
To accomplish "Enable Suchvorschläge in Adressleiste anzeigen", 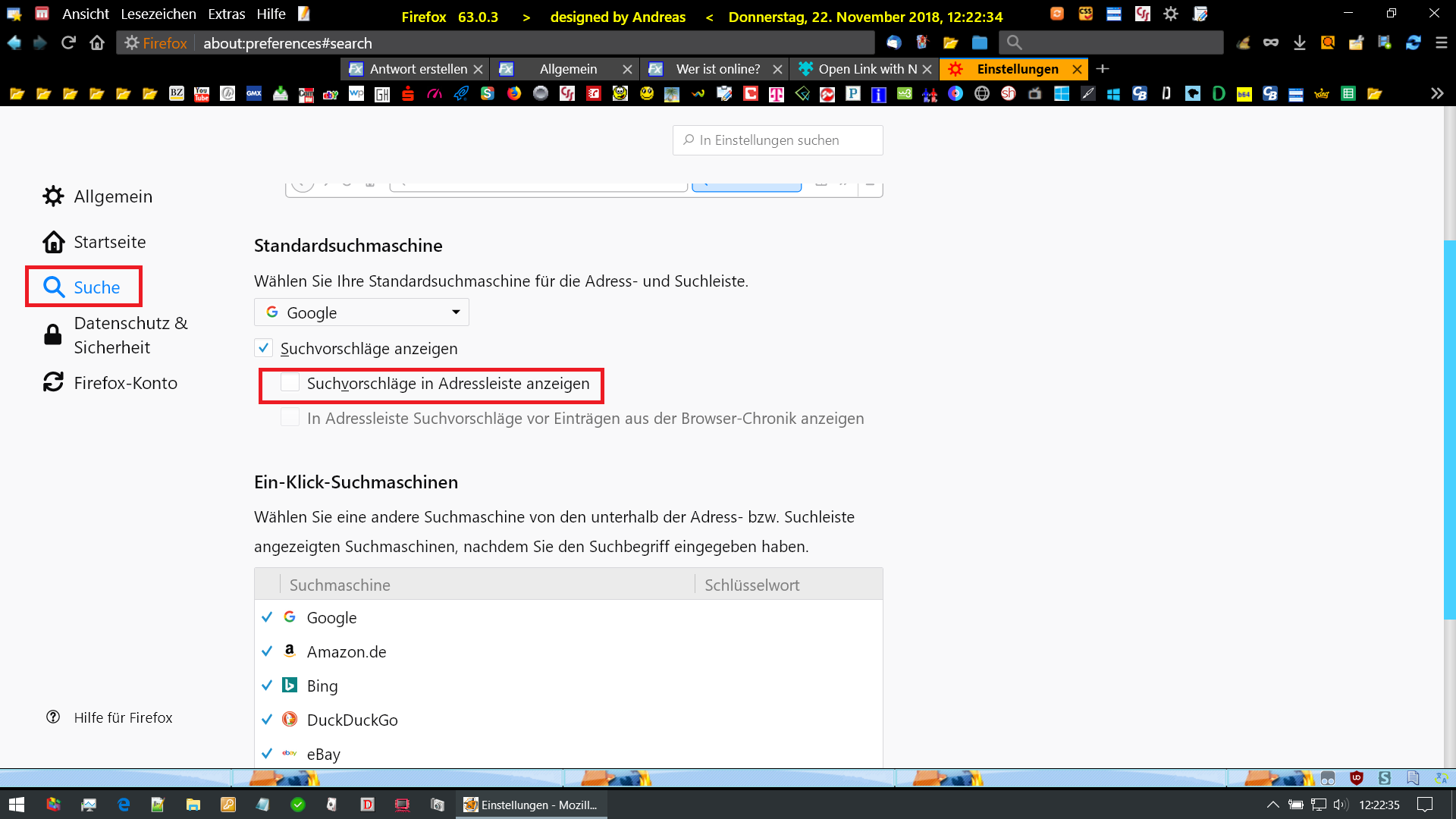I will [x=290, y=383].
